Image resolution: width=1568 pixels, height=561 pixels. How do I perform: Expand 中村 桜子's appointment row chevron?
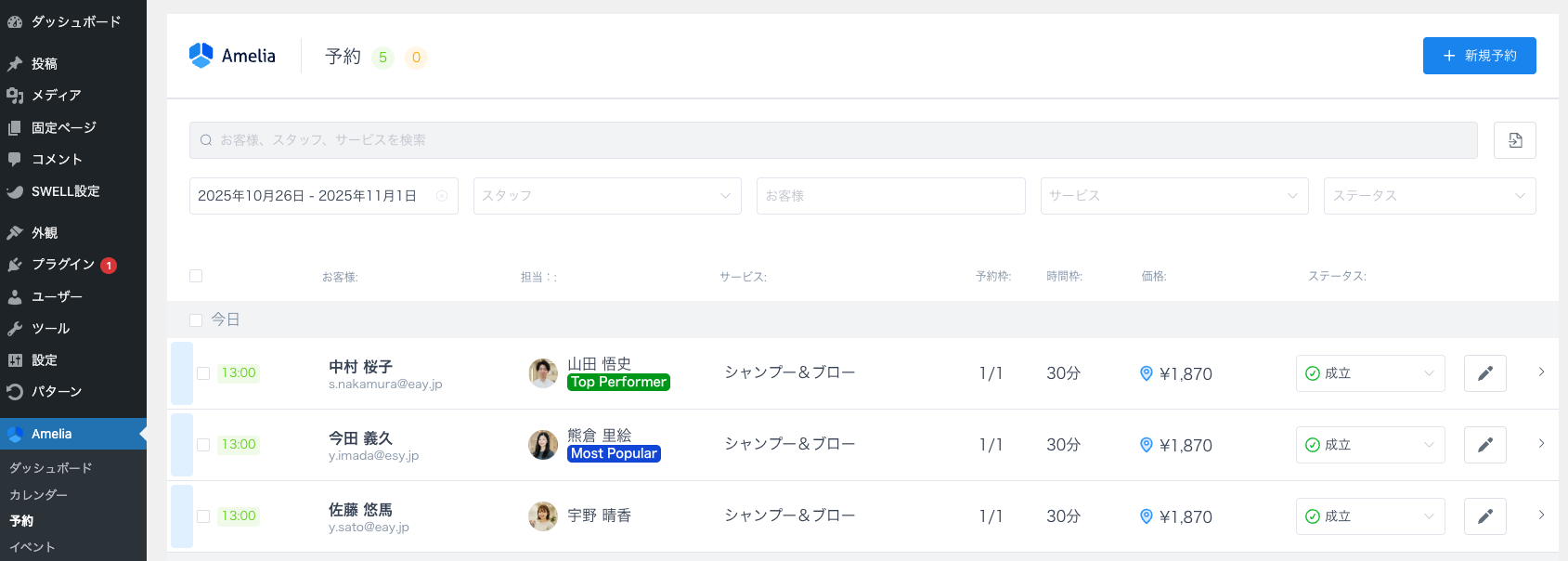(1541, 372)
